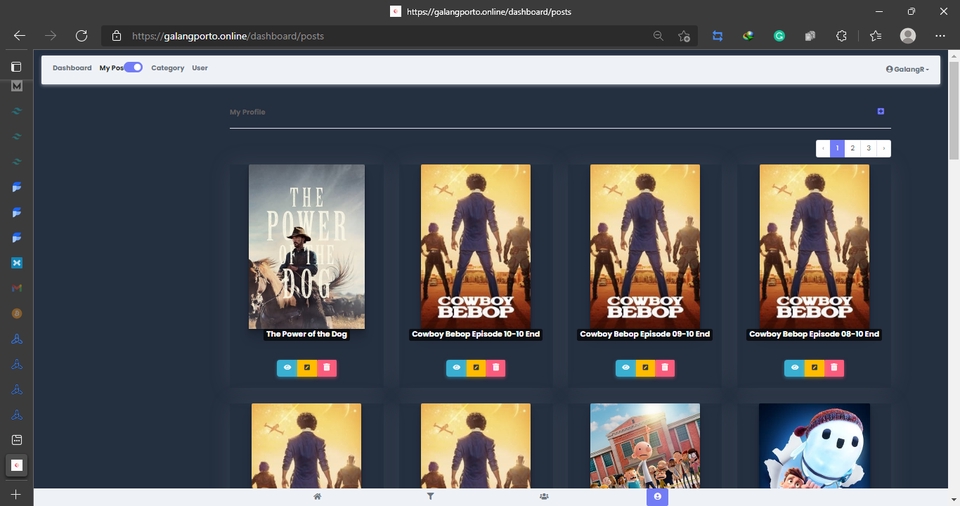Edit The Power of the Dog post
This screenshot has height=506, width=960.
pyautogui.click(x=307, y=368)
